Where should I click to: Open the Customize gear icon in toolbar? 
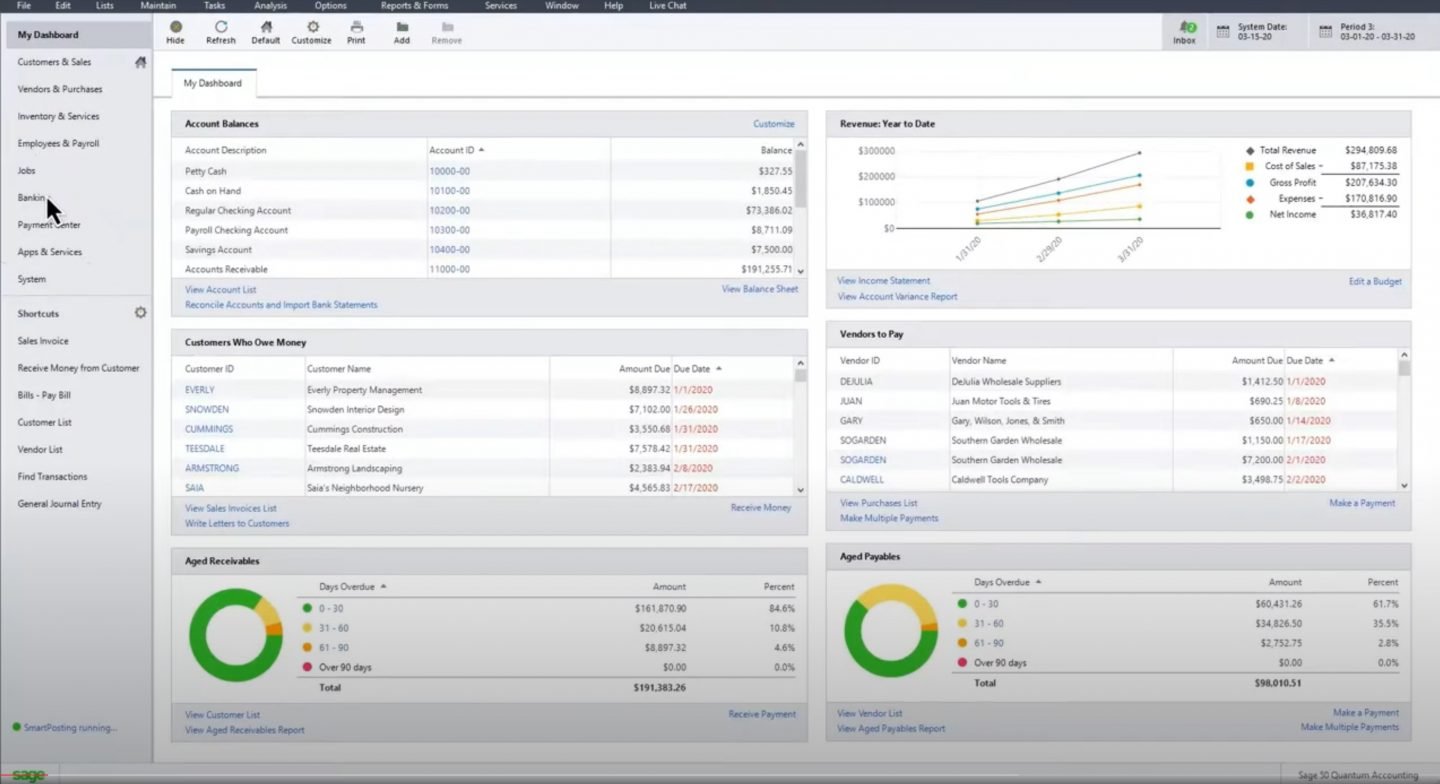(312, 27)
